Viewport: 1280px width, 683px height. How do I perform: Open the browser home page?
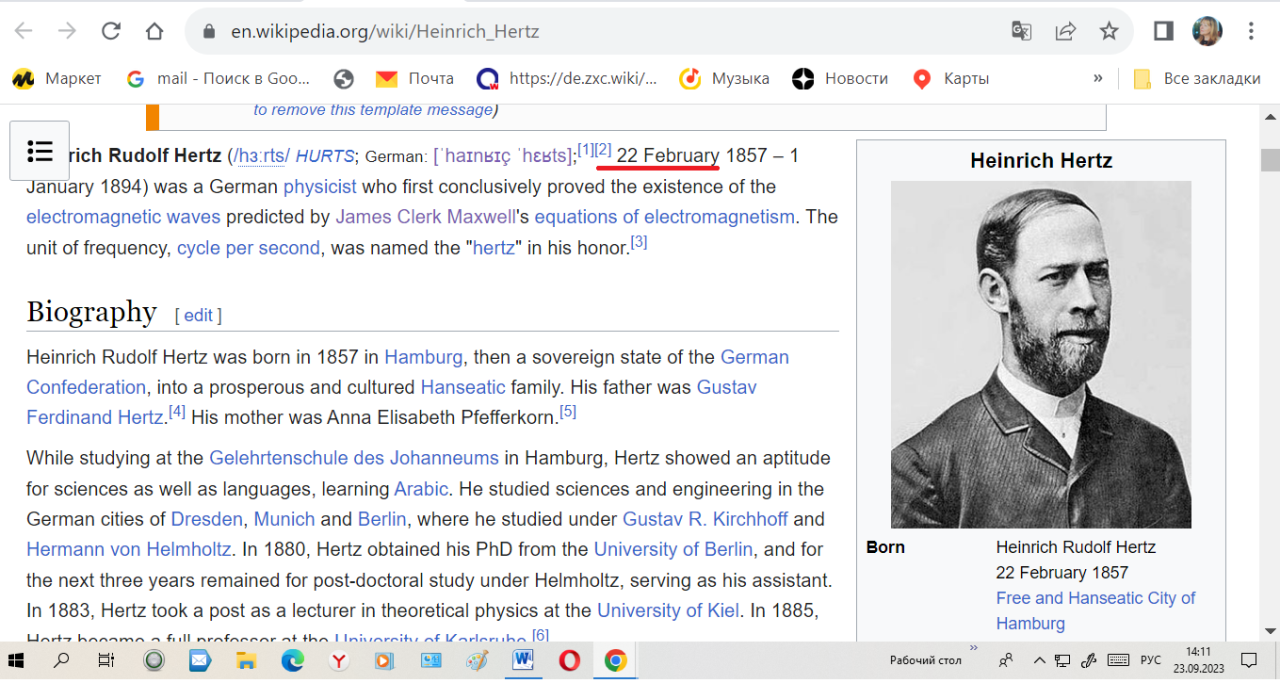pyautogui.click(x=154, y=31)
